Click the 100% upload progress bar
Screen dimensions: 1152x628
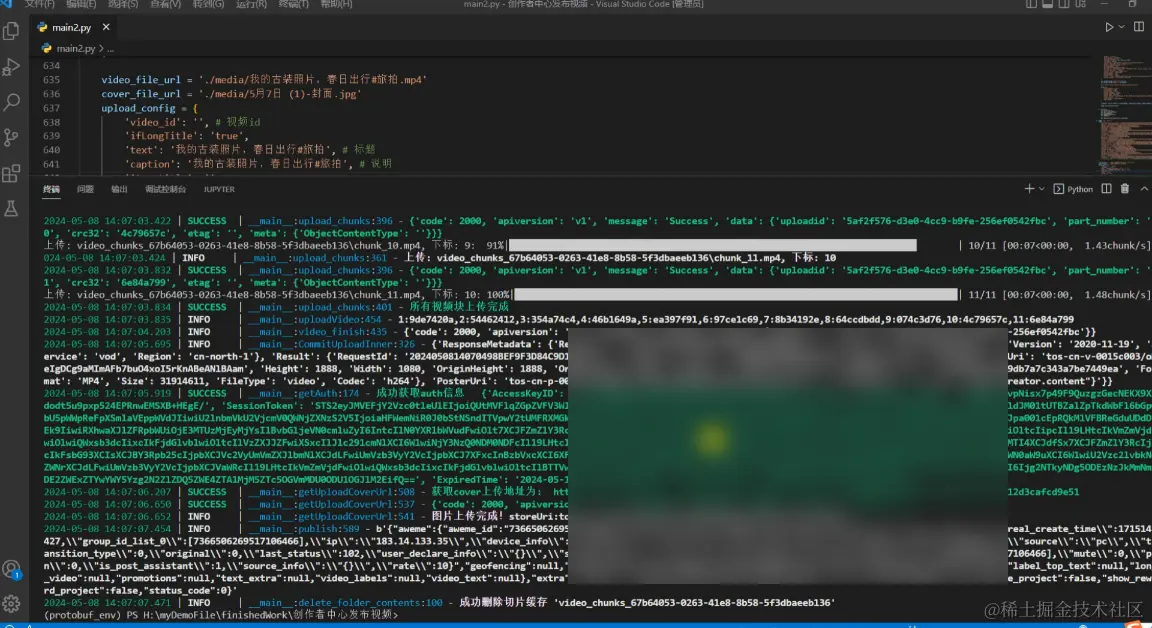736,295
